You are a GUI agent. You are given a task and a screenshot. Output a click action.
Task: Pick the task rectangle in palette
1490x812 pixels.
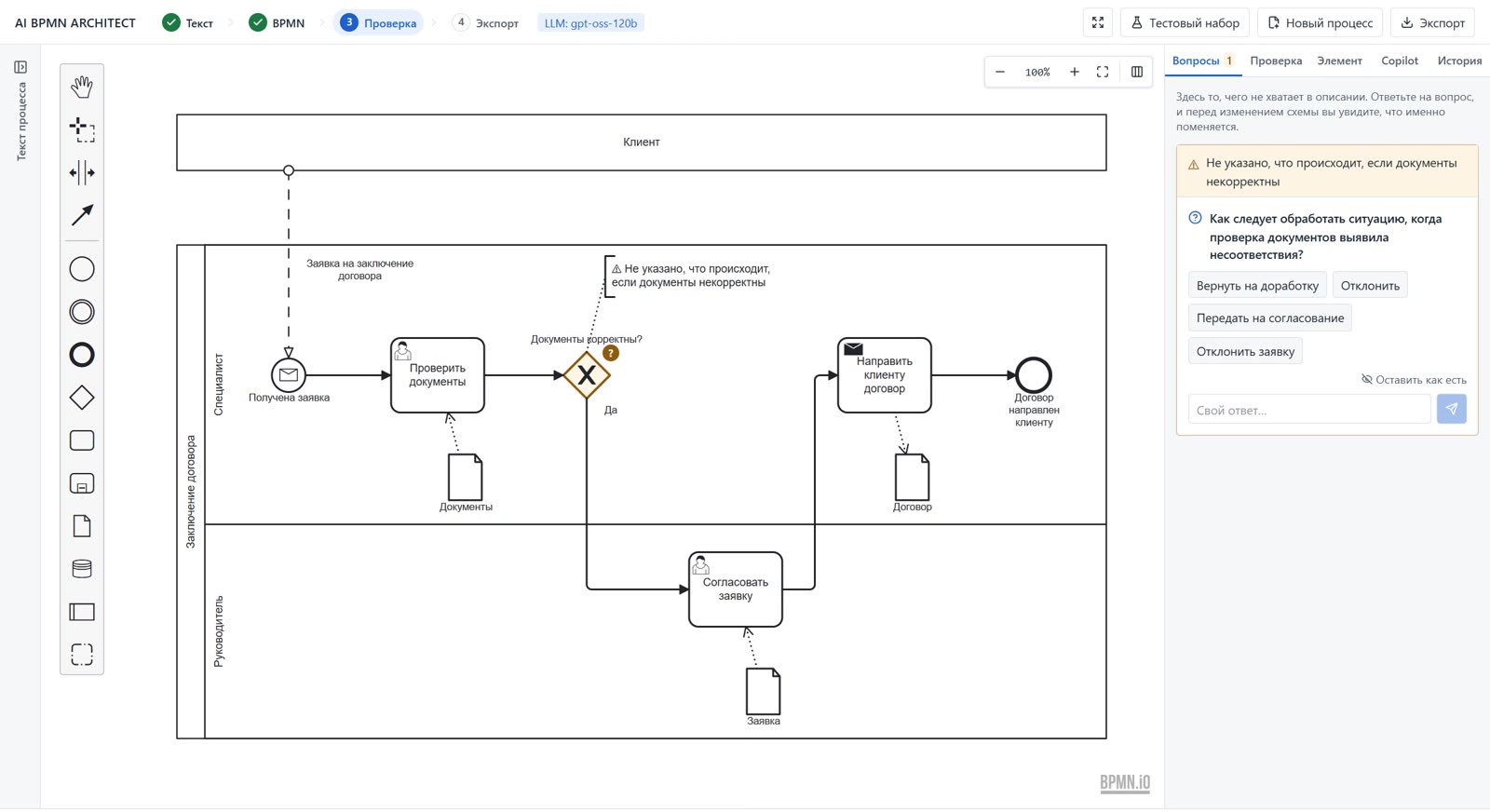(82, 440)
